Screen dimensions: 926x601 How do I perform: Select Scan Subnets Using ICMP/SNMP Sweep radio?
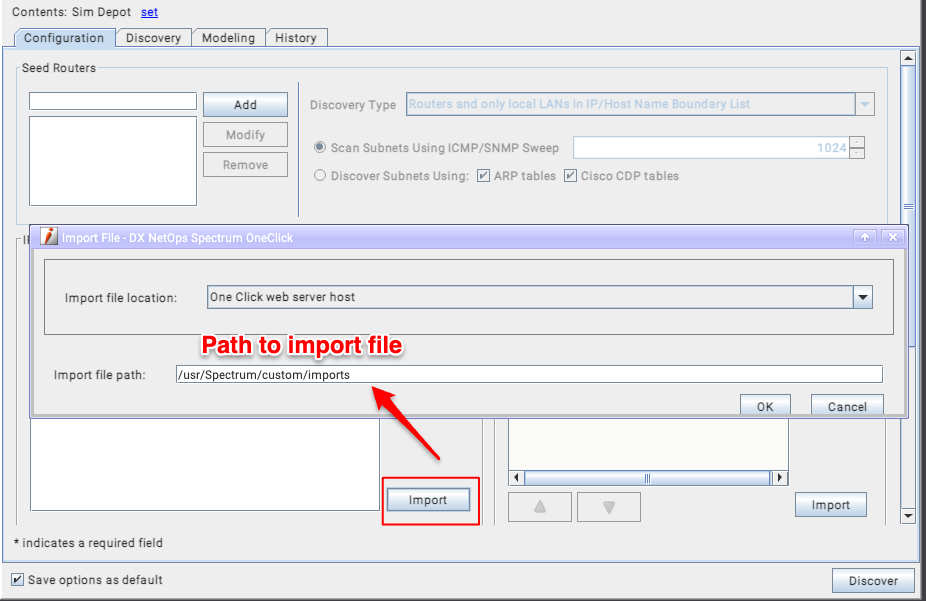pos(319,147)
